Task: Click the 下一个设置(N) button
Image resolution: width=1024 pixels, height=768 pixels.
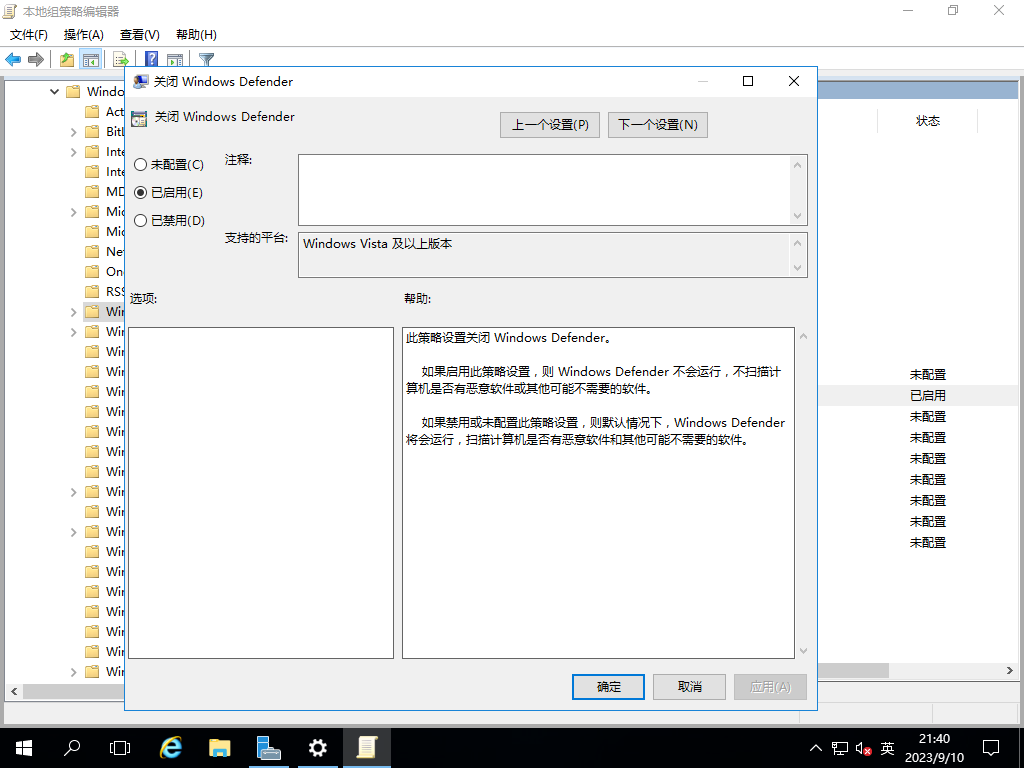Action: (x=658, y=125)
